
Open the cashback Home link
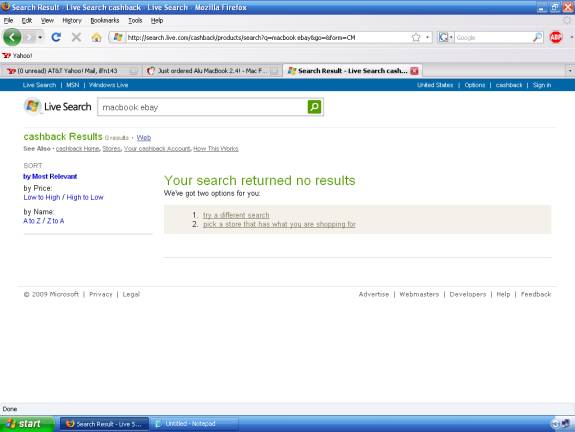[77, 149]
